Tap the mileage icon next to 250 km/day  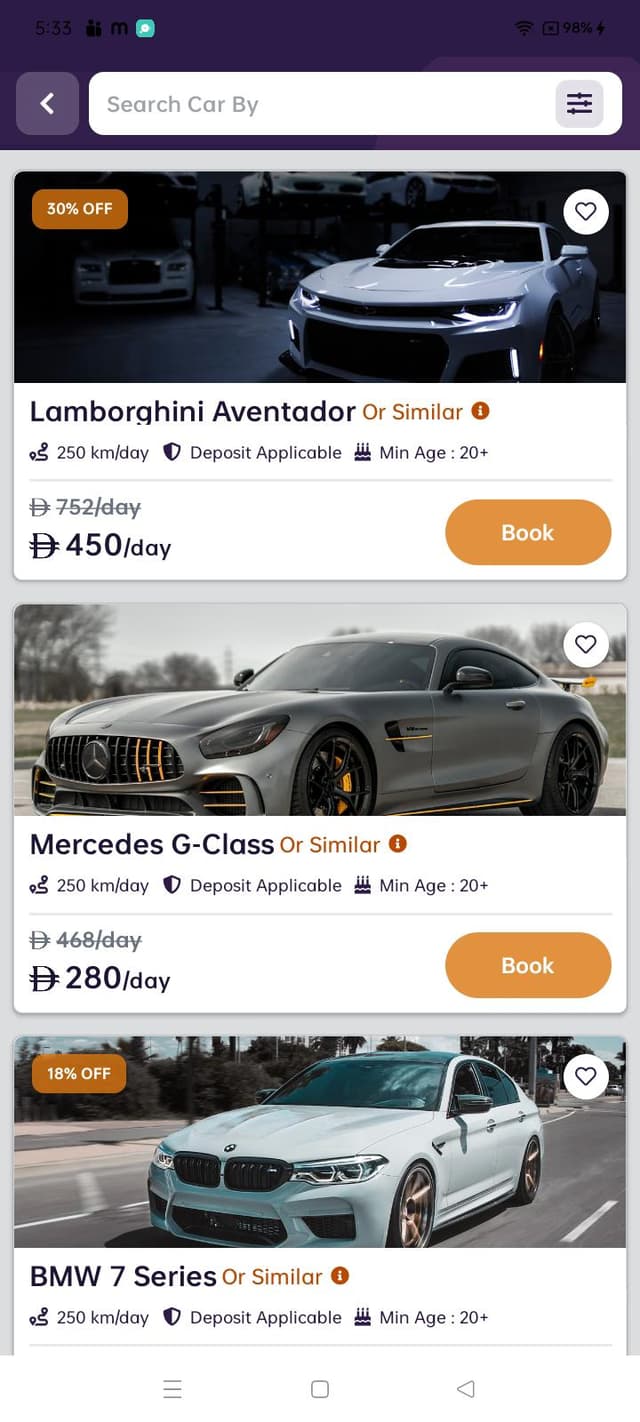pos(39,452)
